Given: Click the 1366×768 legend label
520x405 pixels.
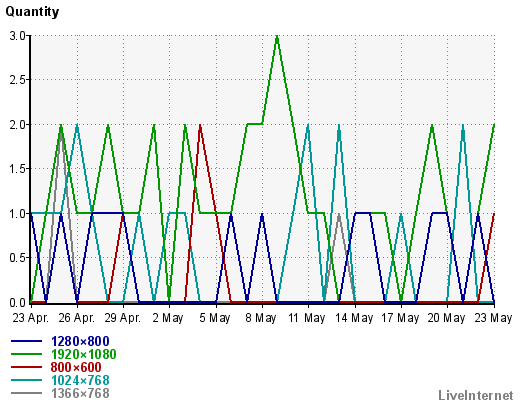Looking at the screenshot, I should [80, 393].
